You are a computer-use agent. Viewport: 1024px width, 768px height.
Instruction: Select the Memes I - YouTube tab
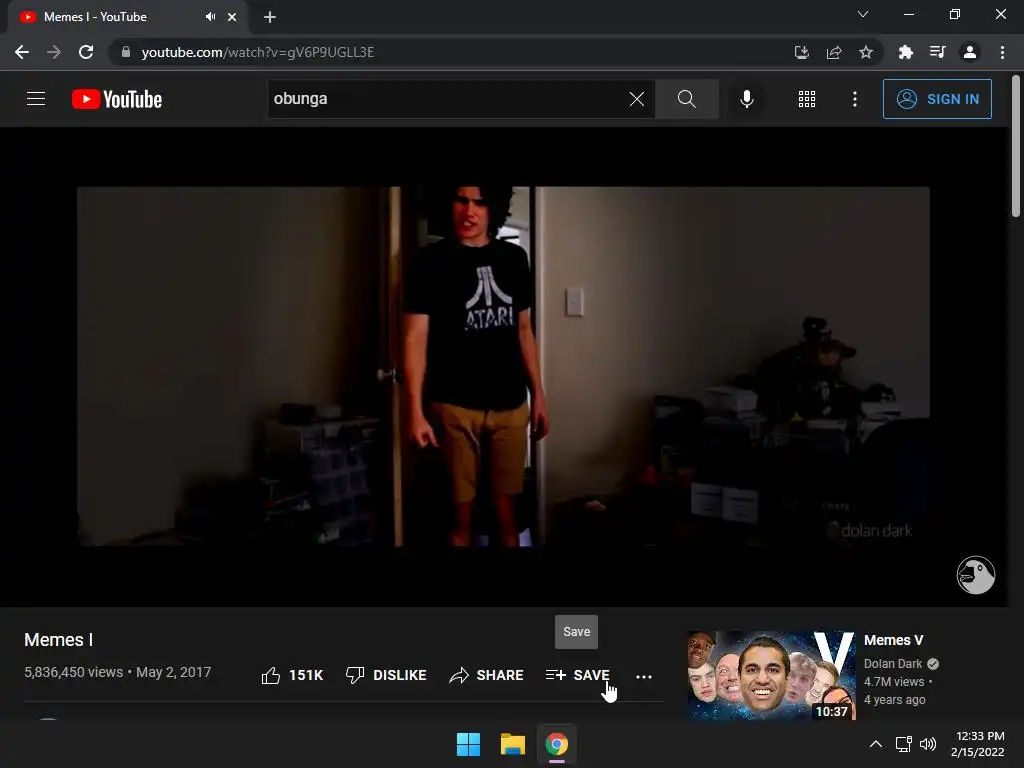95,17
